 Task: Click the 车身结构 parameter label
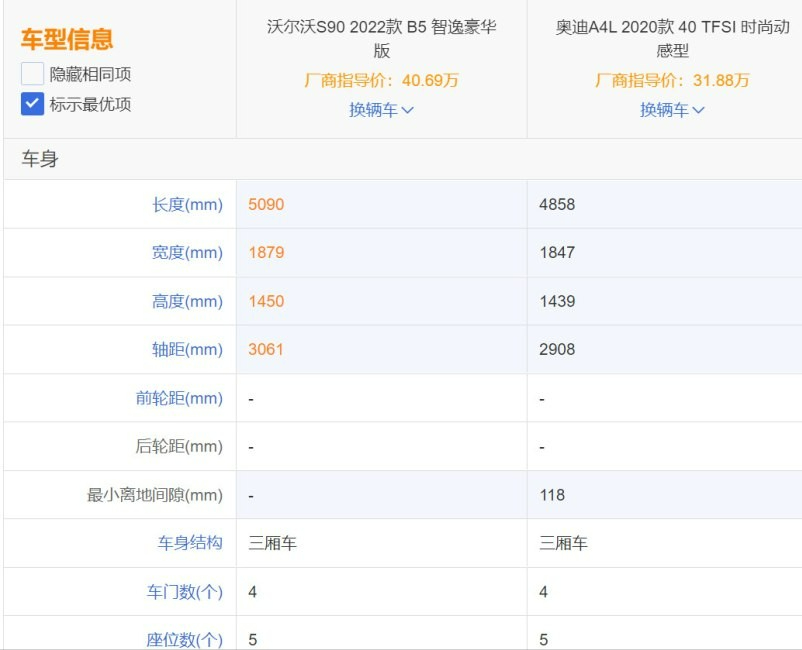click(x=190, y=543)
